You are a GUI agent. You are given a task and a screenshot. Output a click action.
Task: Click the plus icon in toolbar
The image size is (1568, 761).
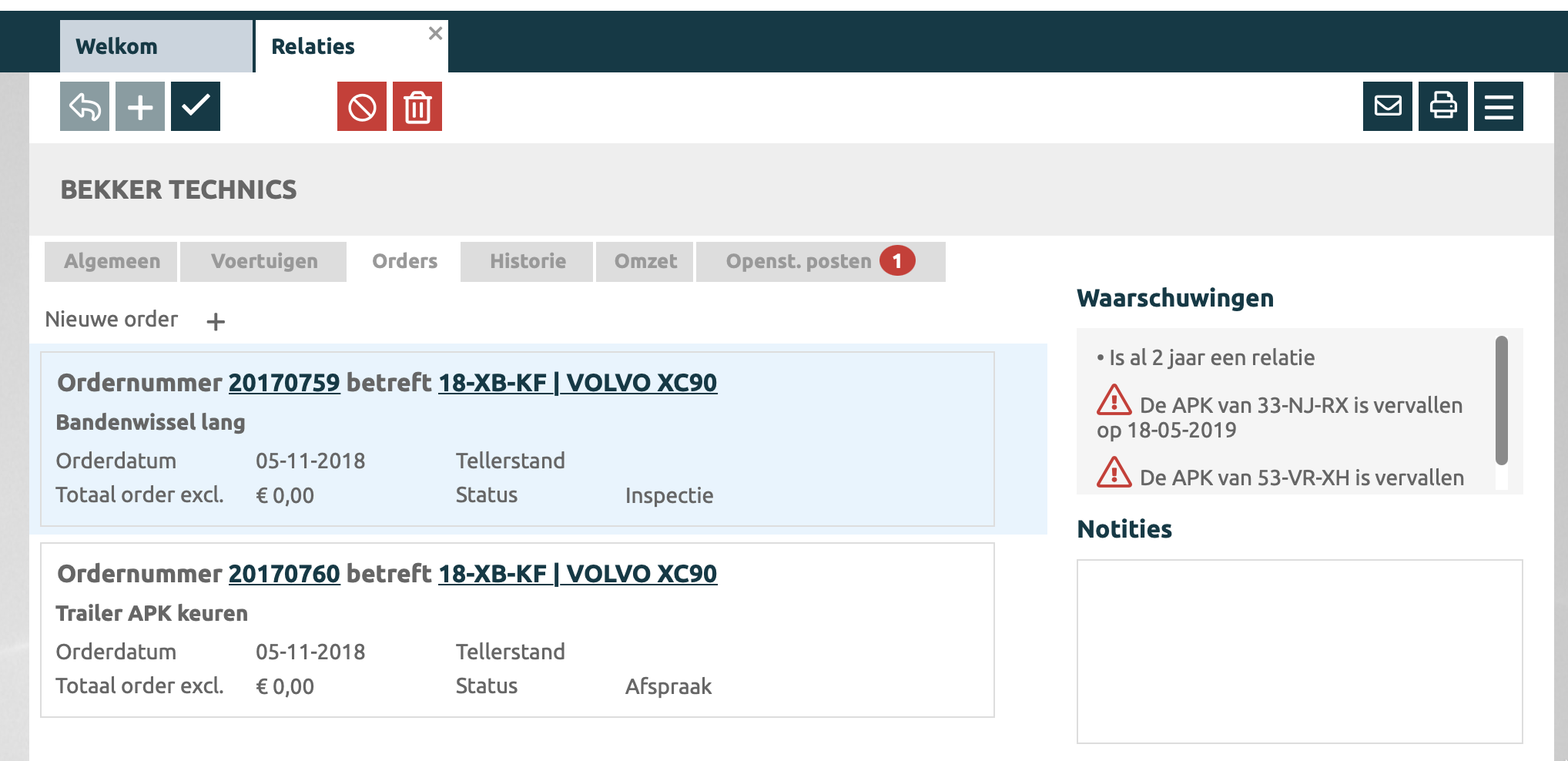click(140, 106)
